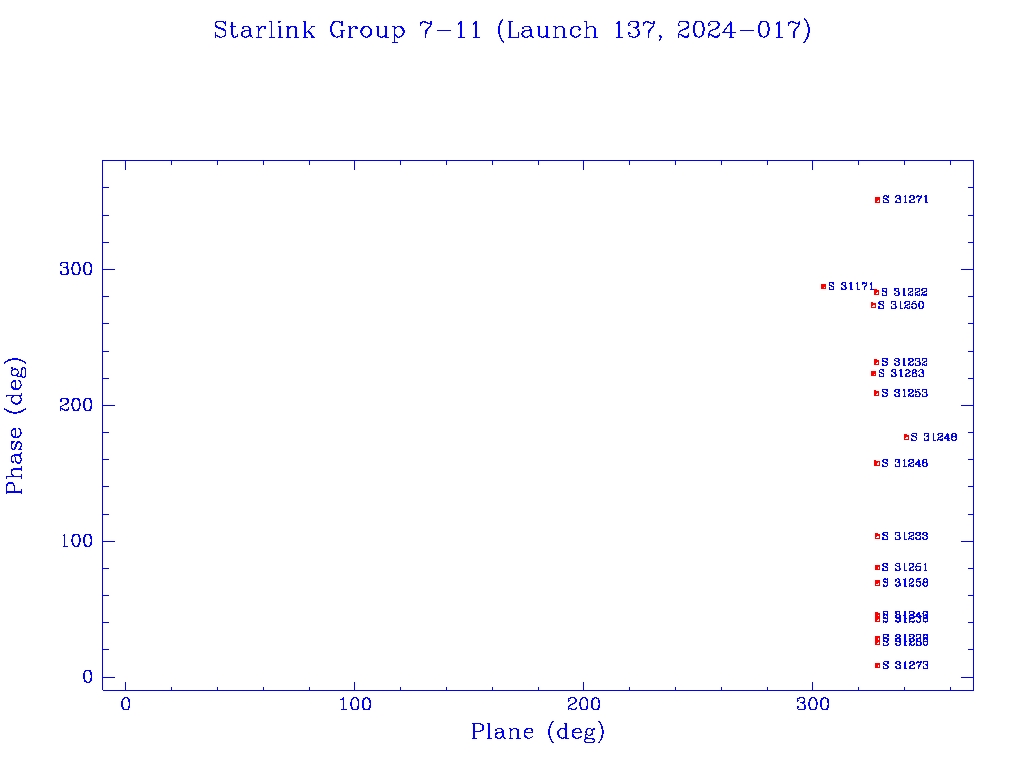Click the 100 tick label on Phase axis
Image resolution: width=1024 pixels, height=768 pixels.
(x=76, y=541)
